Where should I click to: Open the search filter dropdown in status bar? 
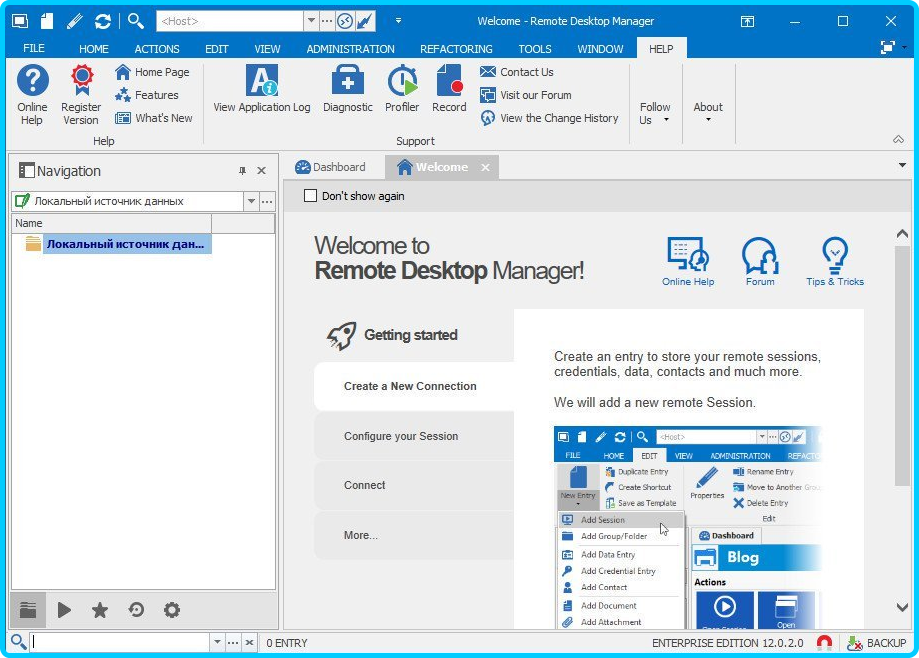tap(217, 642)
